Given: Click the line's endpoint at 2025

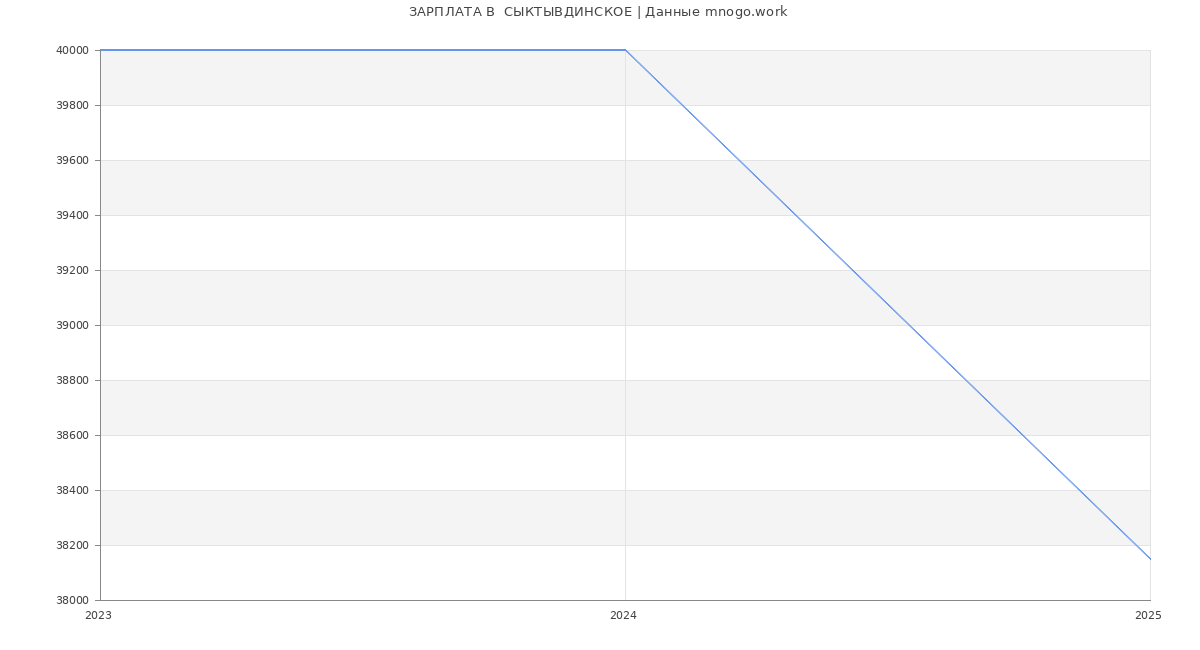Looking at the screenshot, I should pos(1150,559).
